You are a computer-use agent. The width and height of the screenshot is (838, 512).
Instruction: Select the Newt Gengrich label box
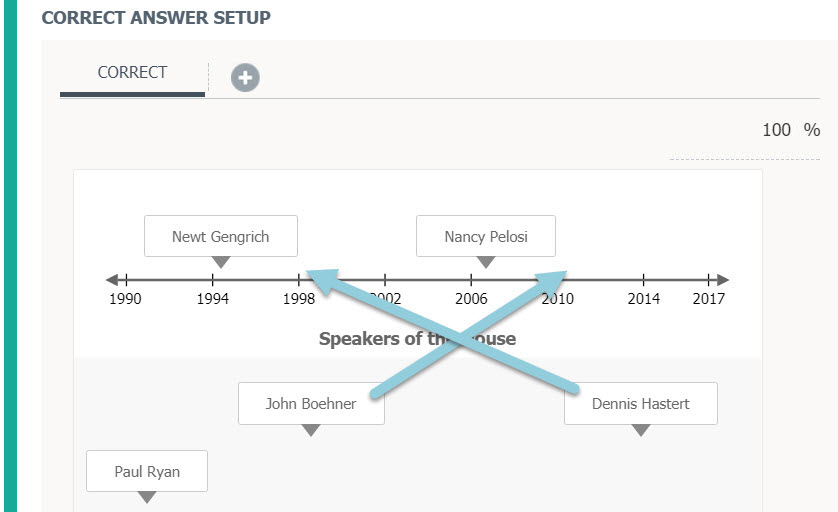click(221, 236)
